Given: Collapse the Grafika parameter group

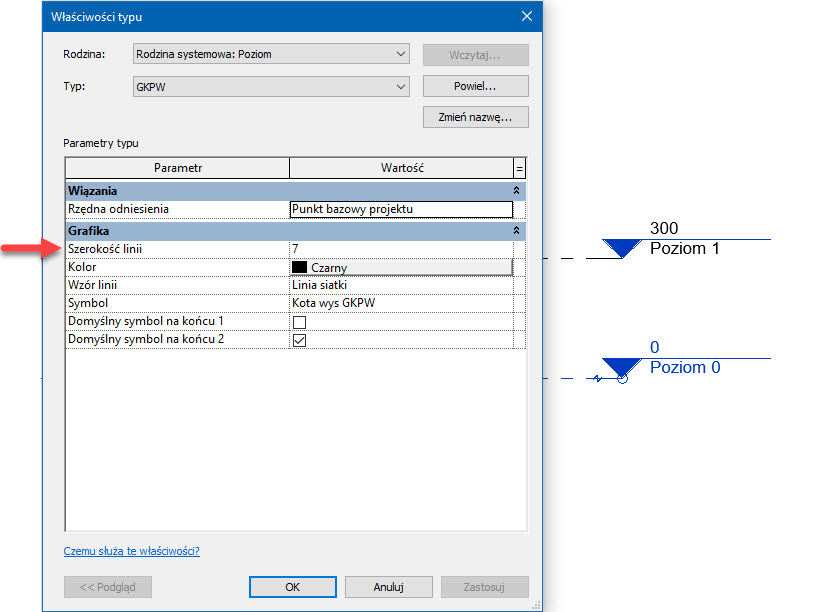Looking at the screenshot, I should click(x=517, y=230).
